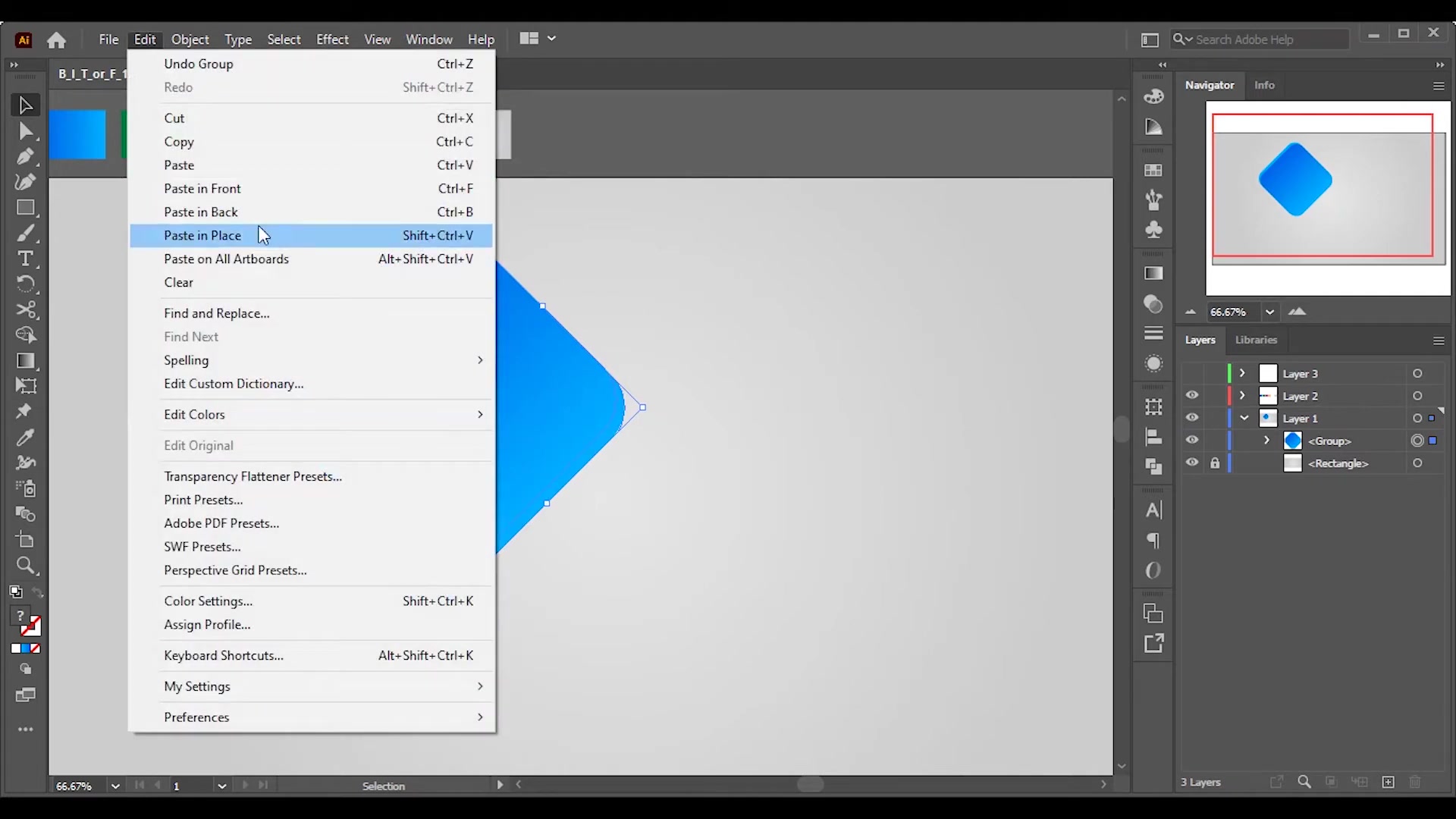Choose the Rectangle tool
Viewport: 1456px width, 819px height.
[x=25, y=208]
